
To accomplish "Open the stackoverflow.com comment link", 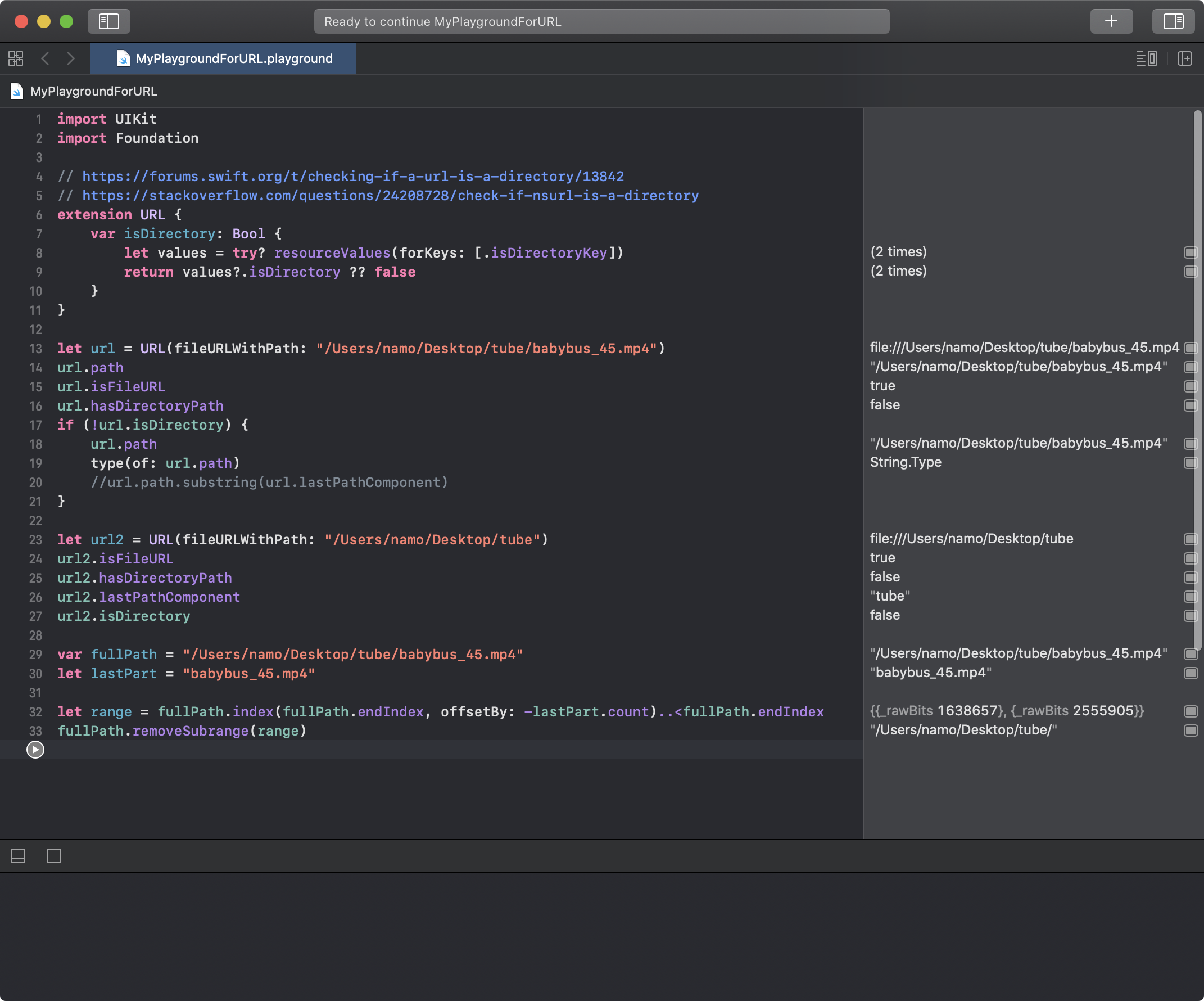I will 390,196.
